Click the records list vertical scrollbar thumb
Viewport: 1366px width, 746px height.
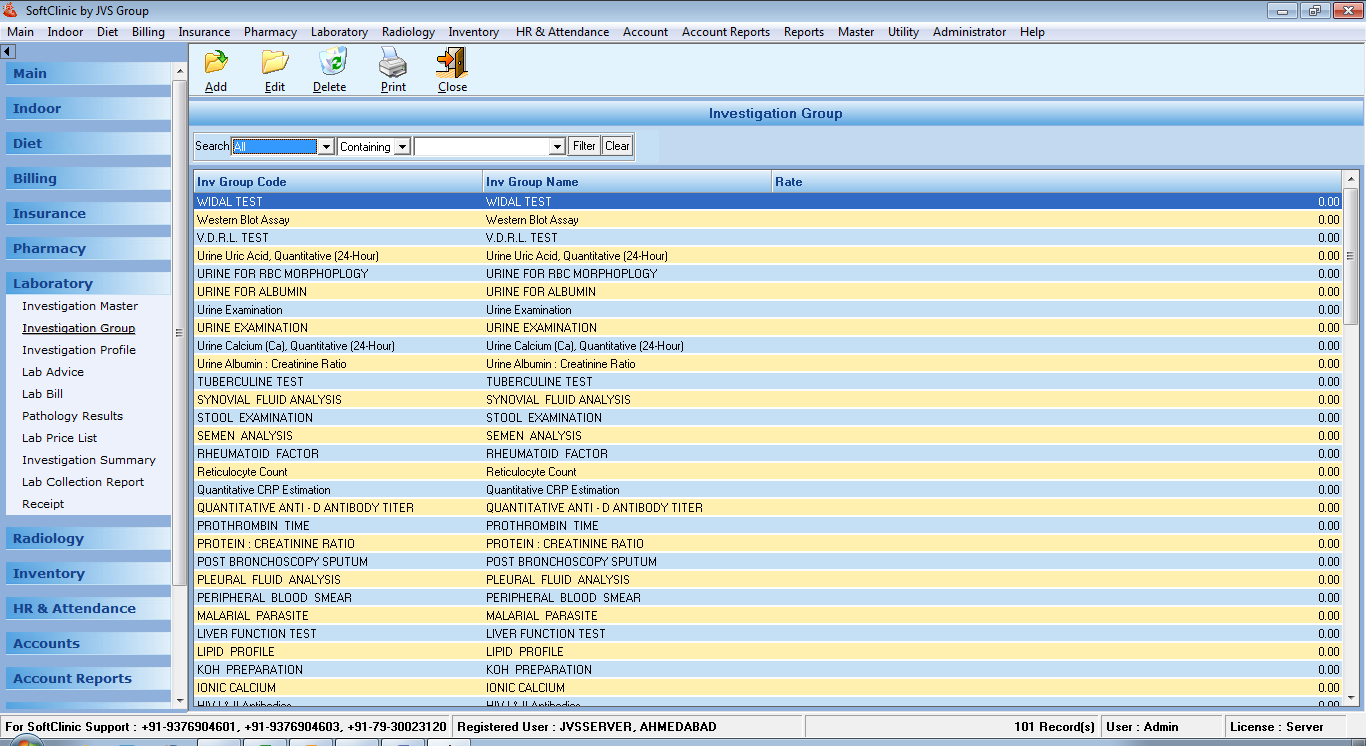click(x=1351, y=262)
